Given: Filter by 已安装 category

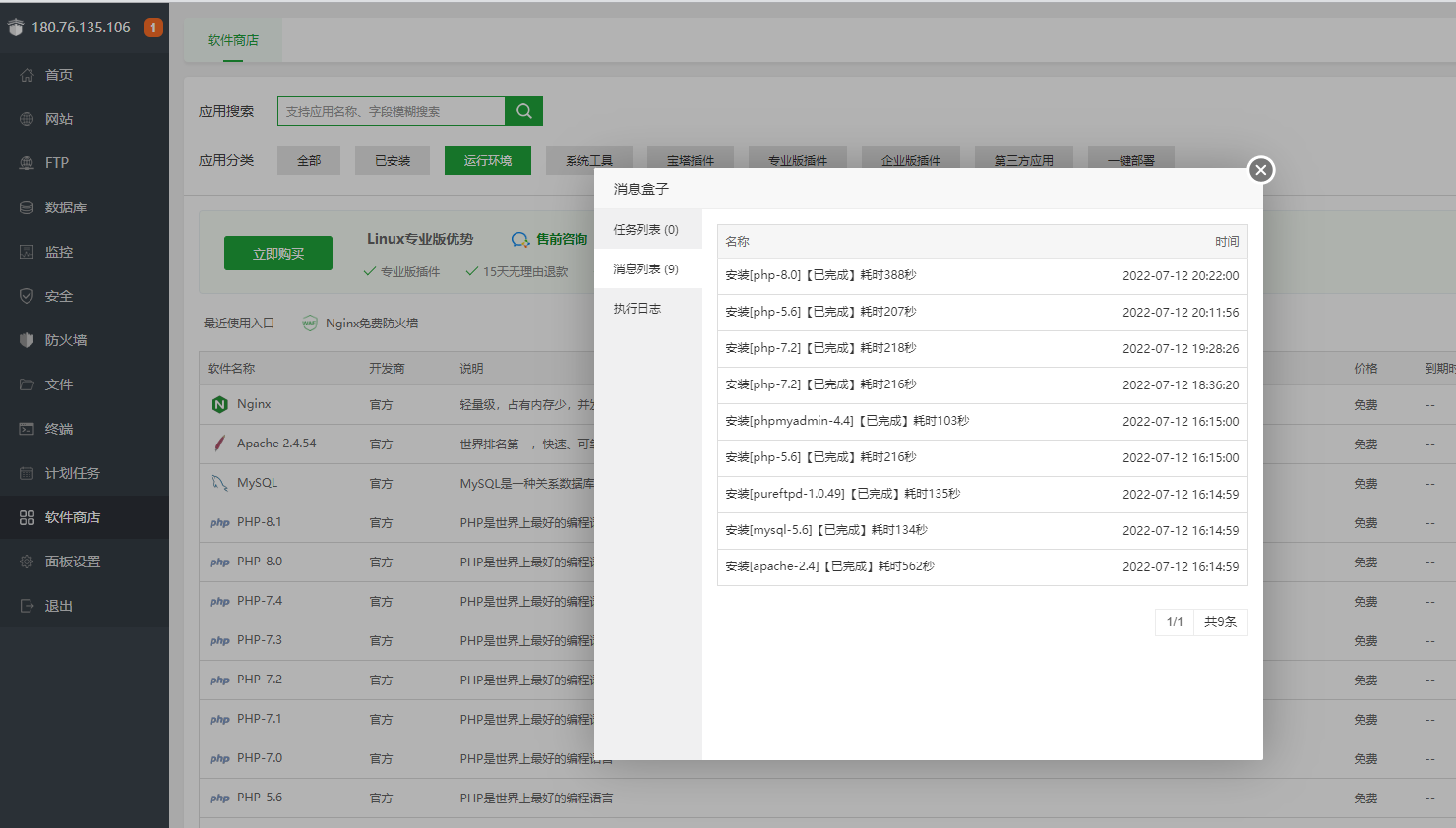Looking at the screenshot, I should (393, 160).
